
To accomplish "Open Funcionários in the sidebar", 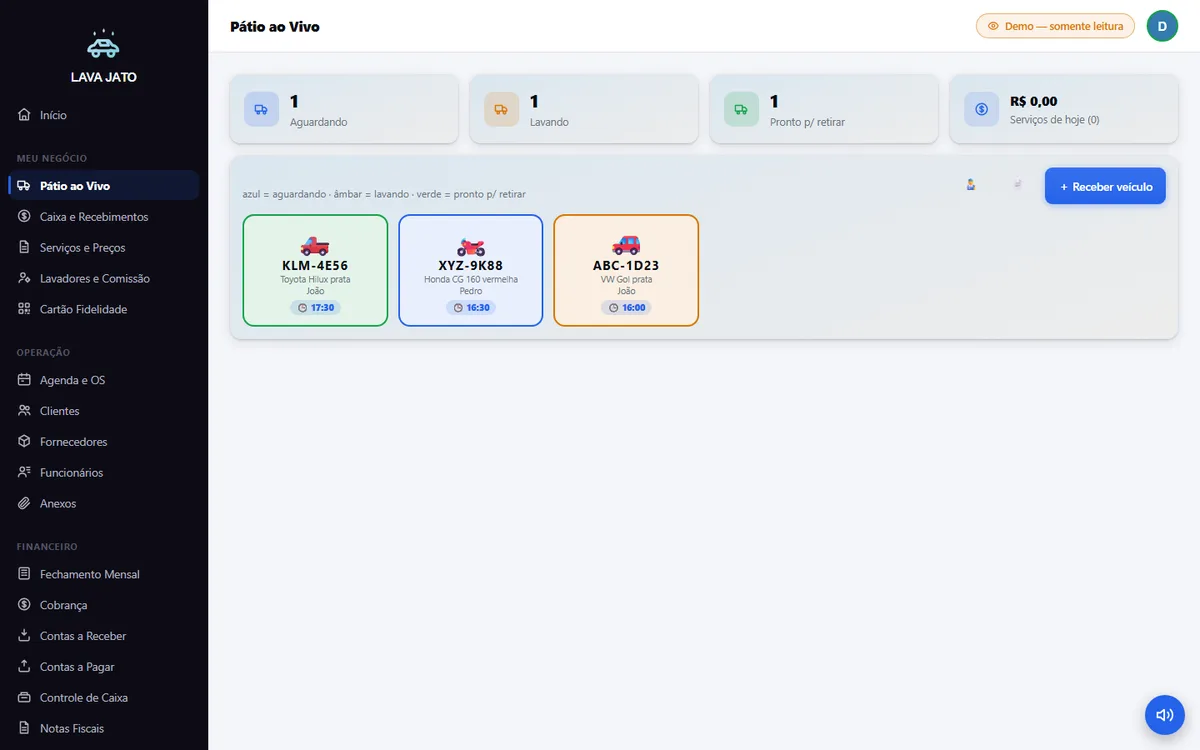I will [x=104, y=473].
